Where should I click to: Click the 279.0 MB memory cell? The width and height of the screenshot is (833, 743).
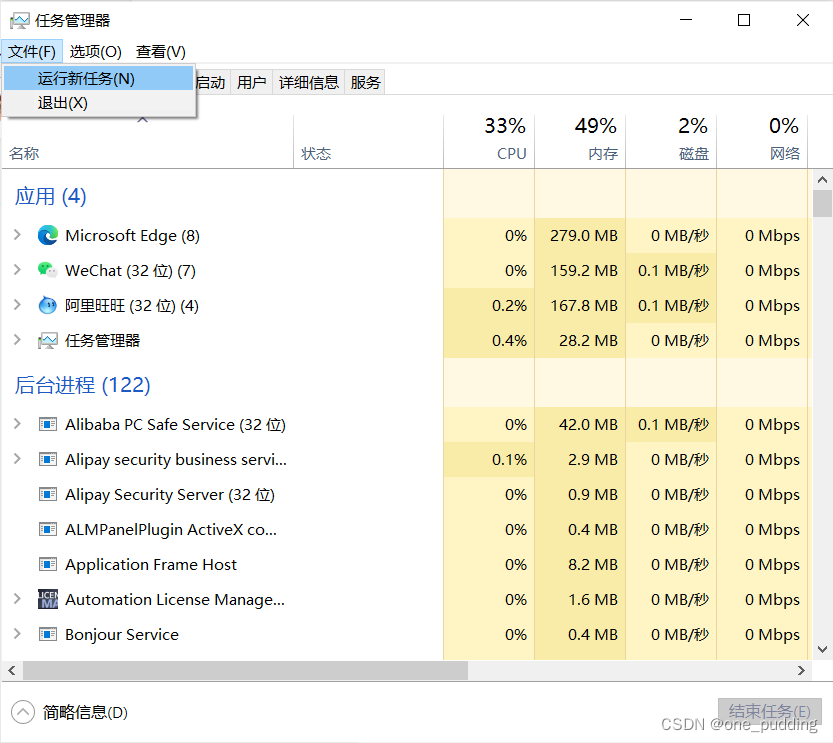point(580,235)
